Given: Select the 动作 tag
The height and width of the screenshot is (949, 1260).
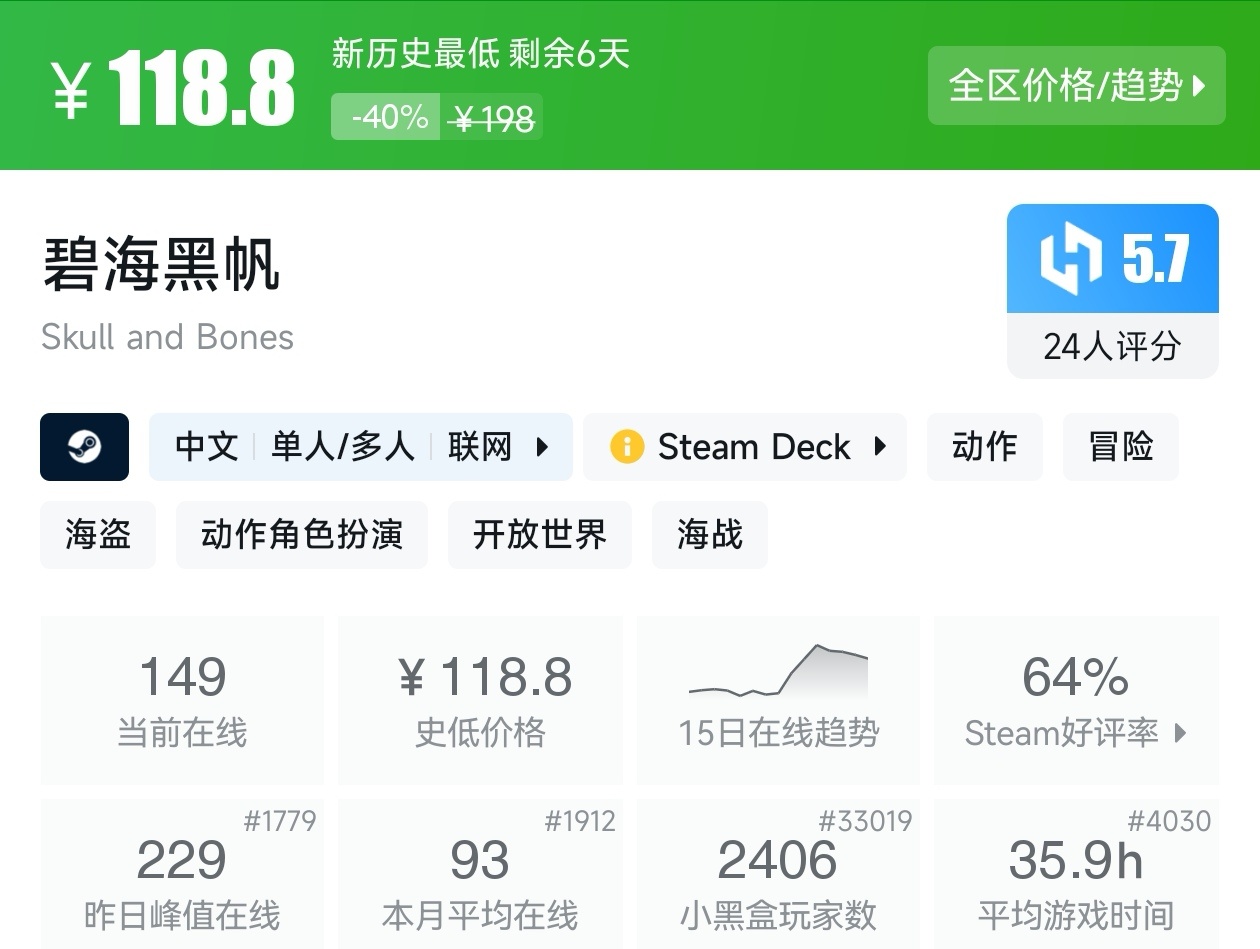Looking at the screenshot, I should point(984,447).
